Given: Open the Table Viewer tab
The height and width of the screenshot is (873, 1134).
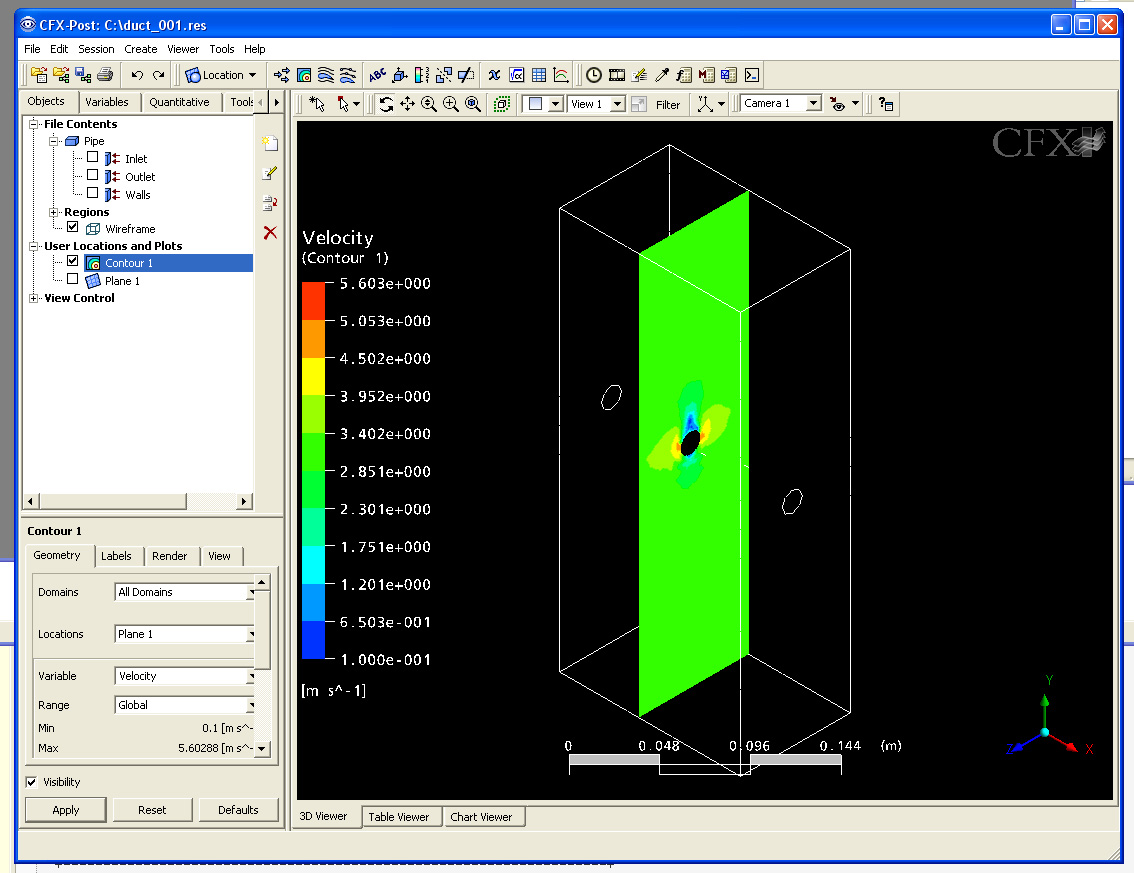Looking at the screenshot, I should 399,817.
